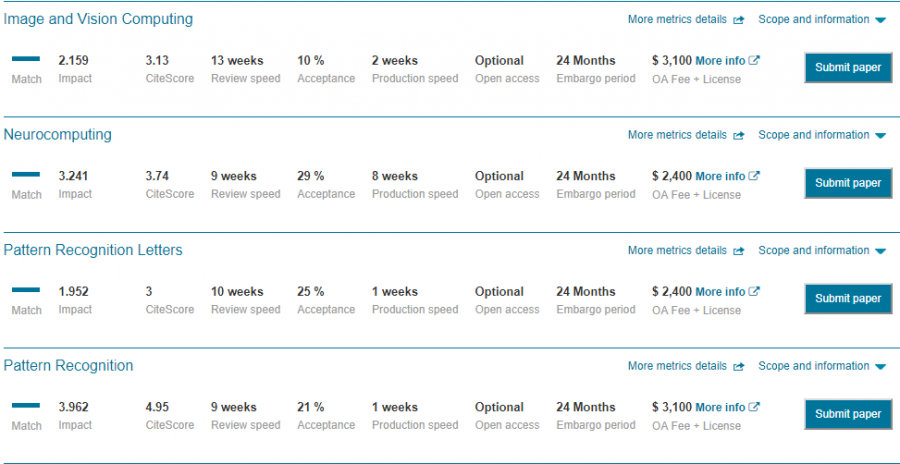This screenshot has height=464, width=900.
Task: Submit paper to Neurocomputing
Action: coord(848,183)
